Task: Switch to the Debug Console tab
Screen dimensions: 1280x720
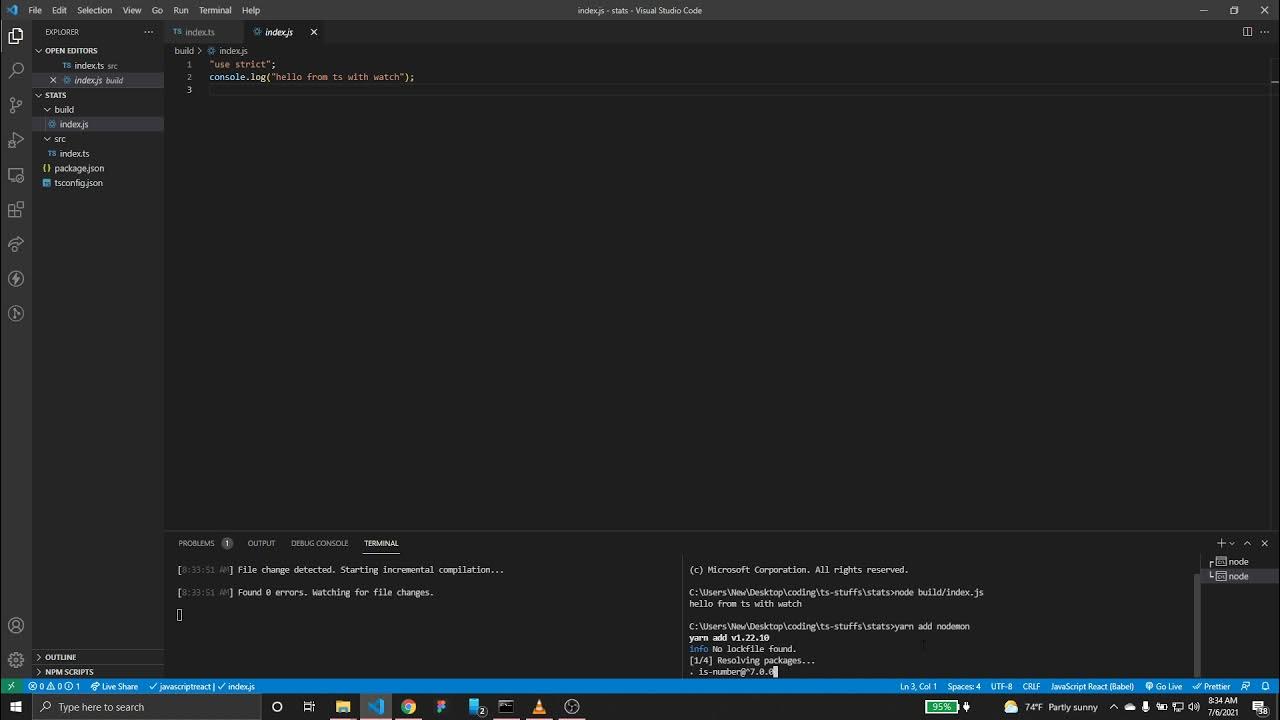Action: point(319,543)
